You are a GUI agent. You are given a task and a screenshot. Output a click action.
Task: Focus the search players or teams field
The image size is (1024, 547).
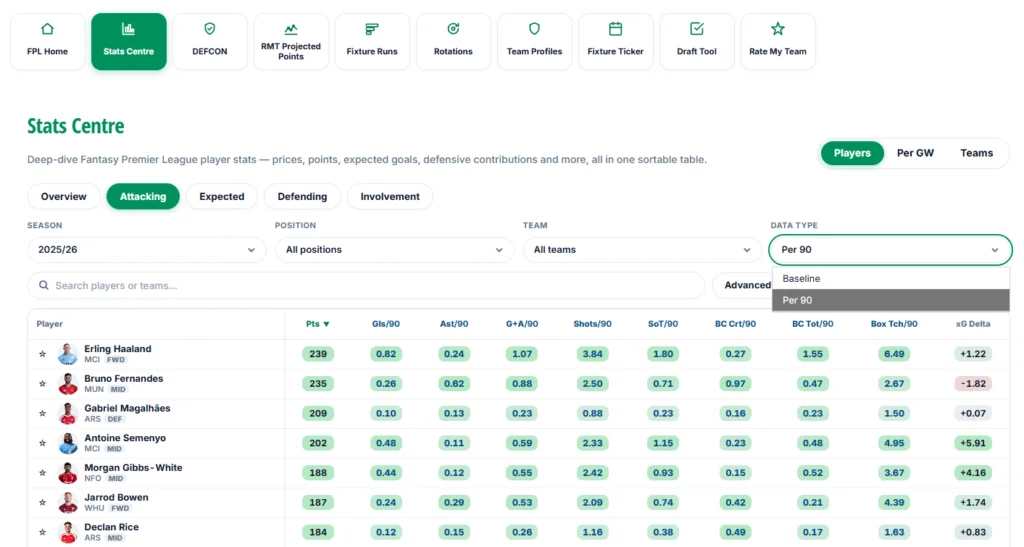(x=366, y=285)
